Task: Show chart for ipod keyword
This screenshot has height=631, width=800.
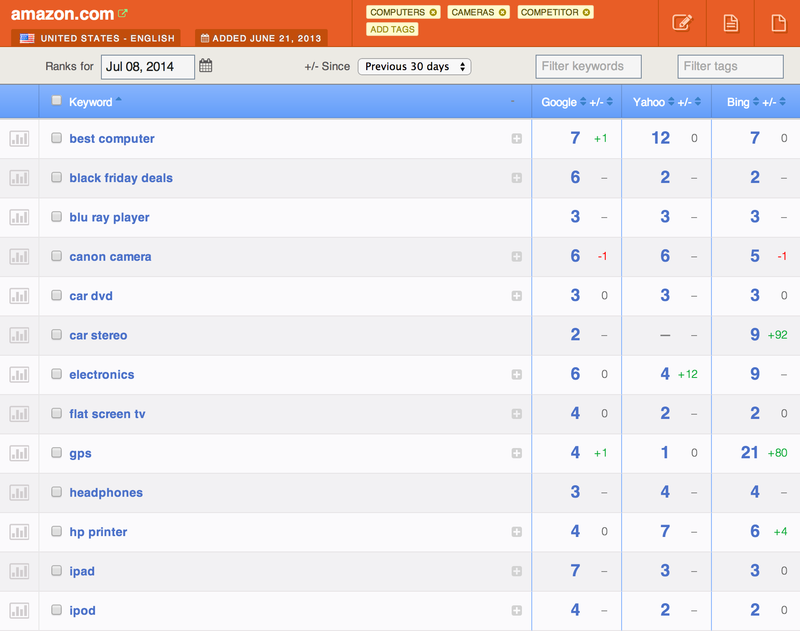Action: (x=19, y=610)
